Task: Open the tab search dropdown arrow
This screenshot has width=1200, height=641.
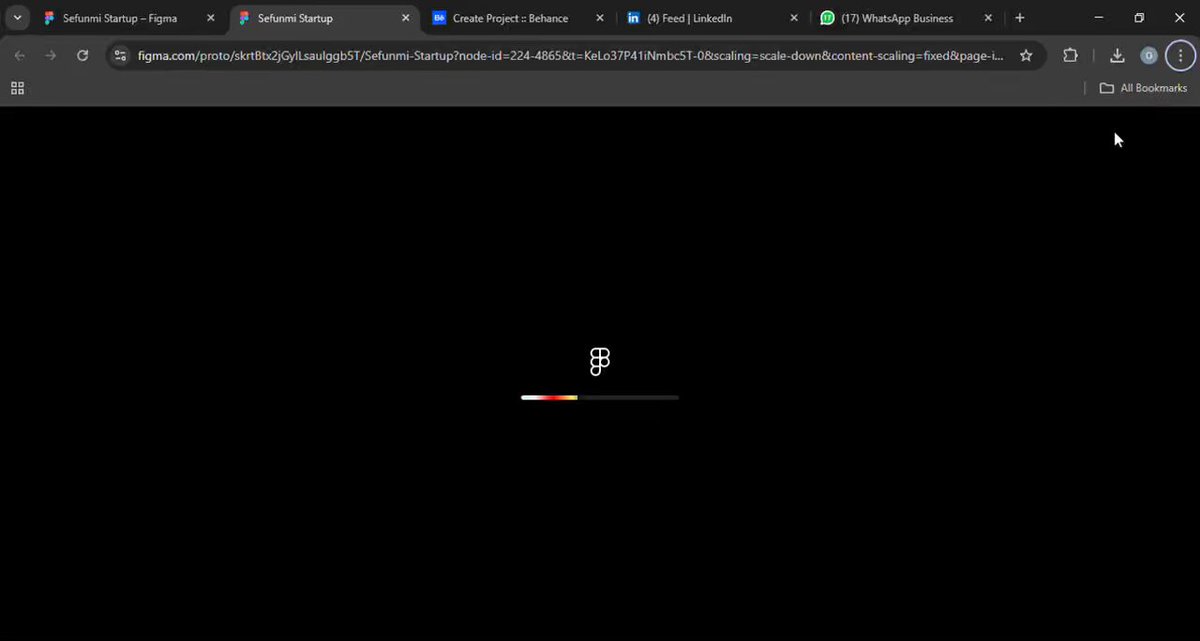Action: 18,18
